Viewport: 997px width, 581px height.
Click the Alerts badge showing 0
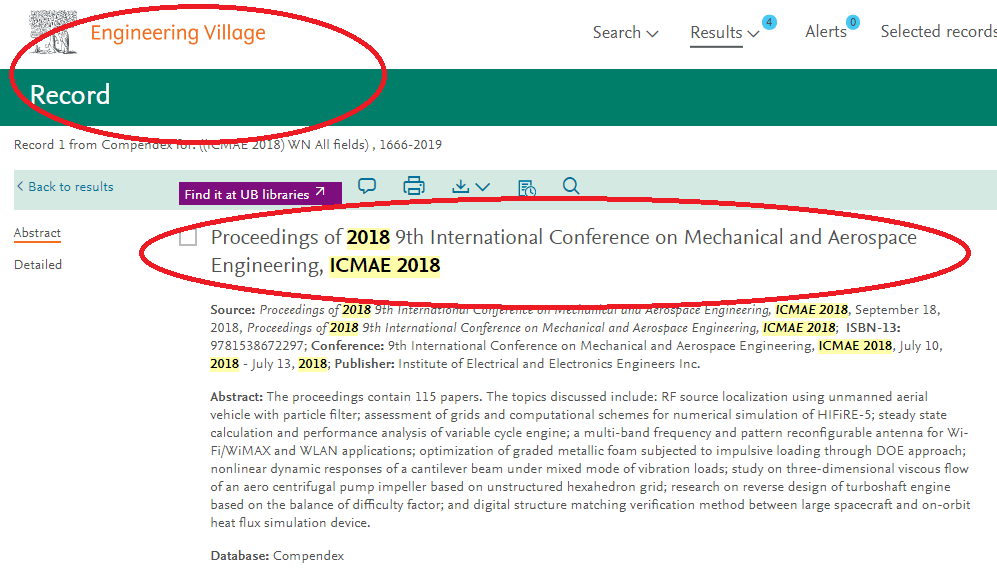tap(853, 22)
